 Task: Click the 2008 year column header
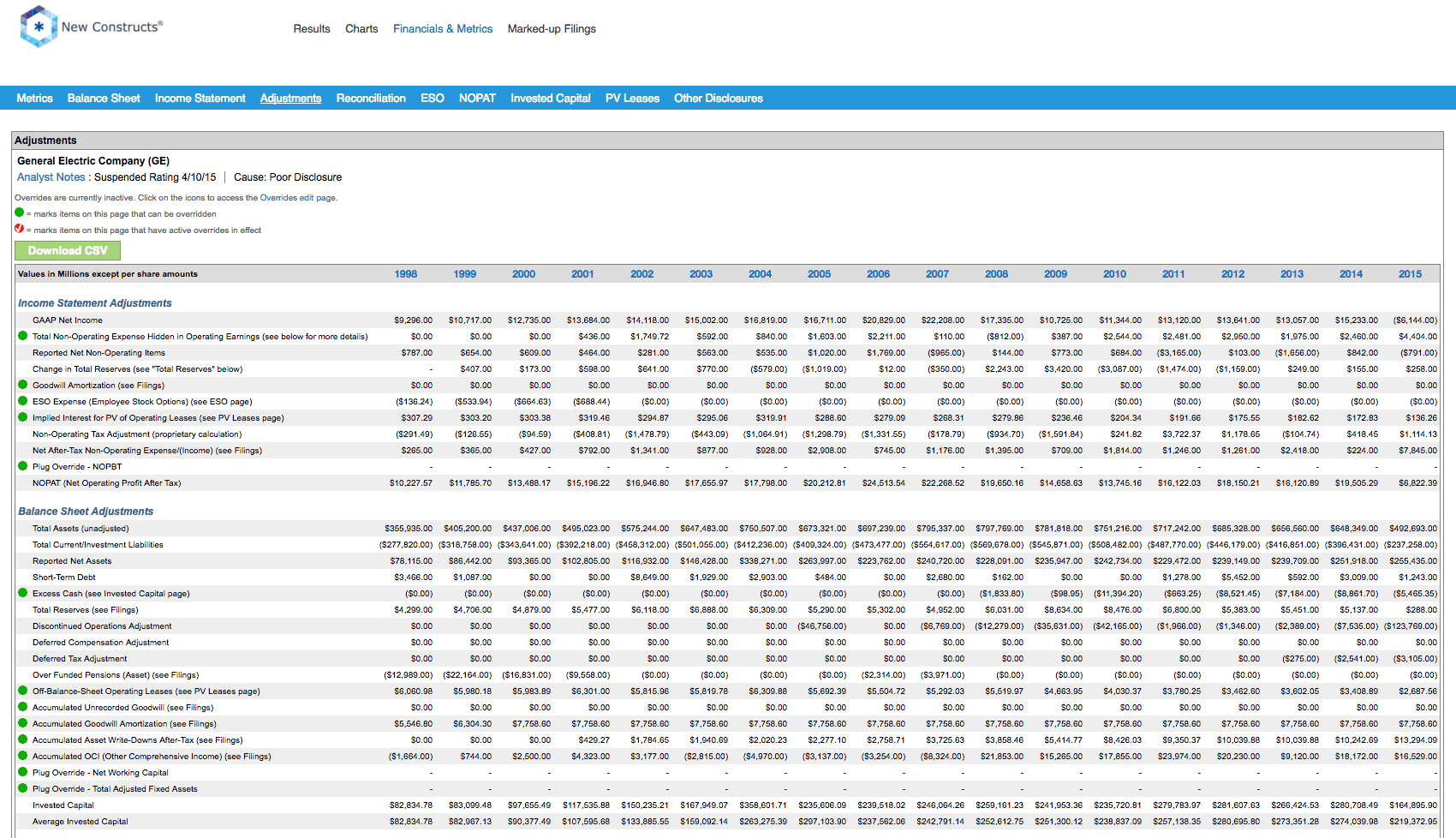(997, 273)
